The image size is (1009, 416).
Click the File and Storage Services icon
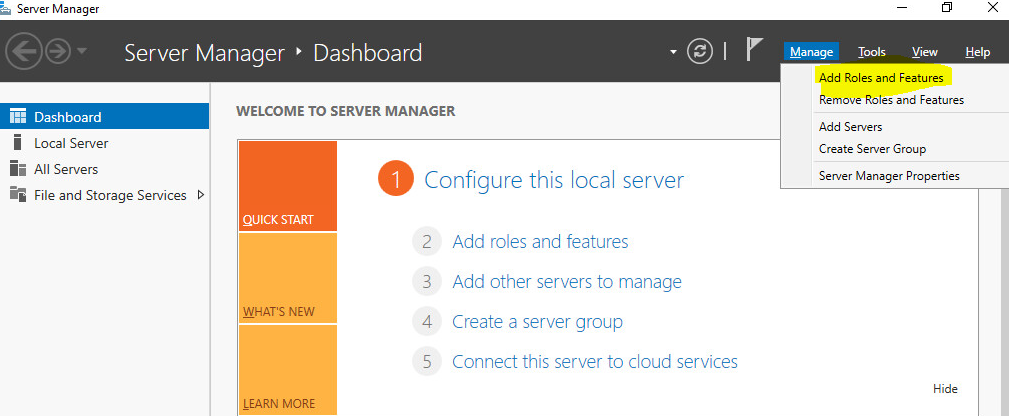(17, 195)
